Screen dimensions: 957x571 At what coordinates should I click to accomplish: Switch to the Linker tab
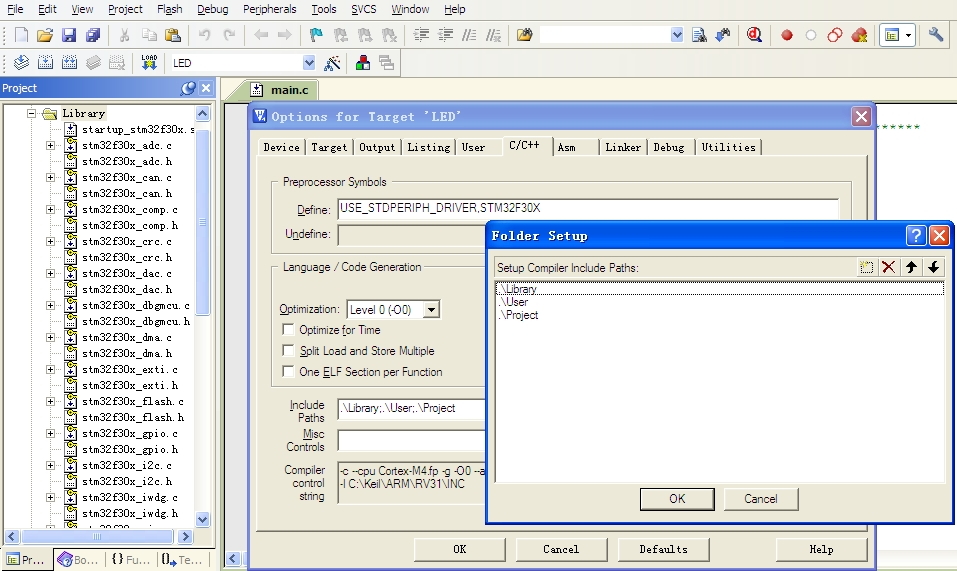[623, 147]
